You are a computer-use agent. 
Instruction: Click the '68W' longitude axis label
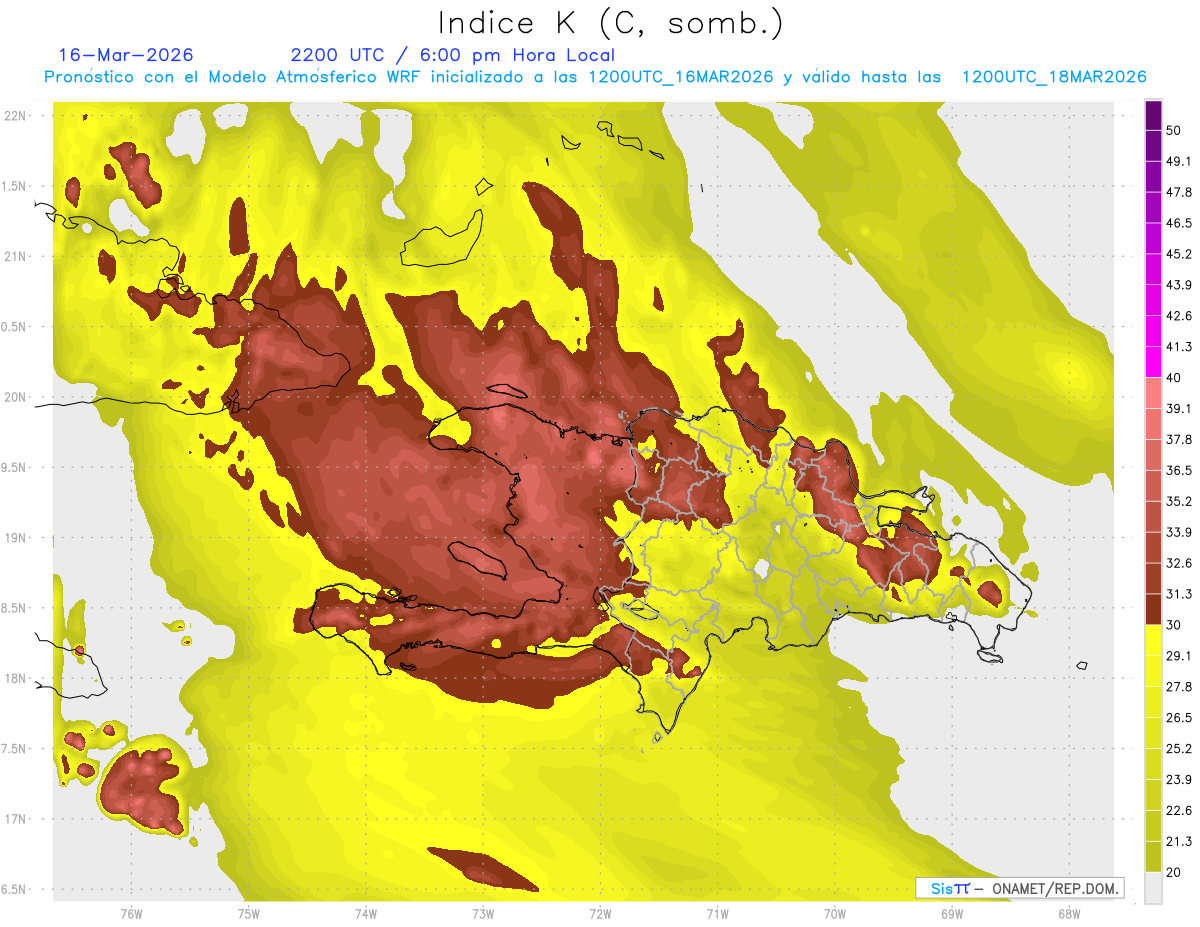tap(1068, 913)
